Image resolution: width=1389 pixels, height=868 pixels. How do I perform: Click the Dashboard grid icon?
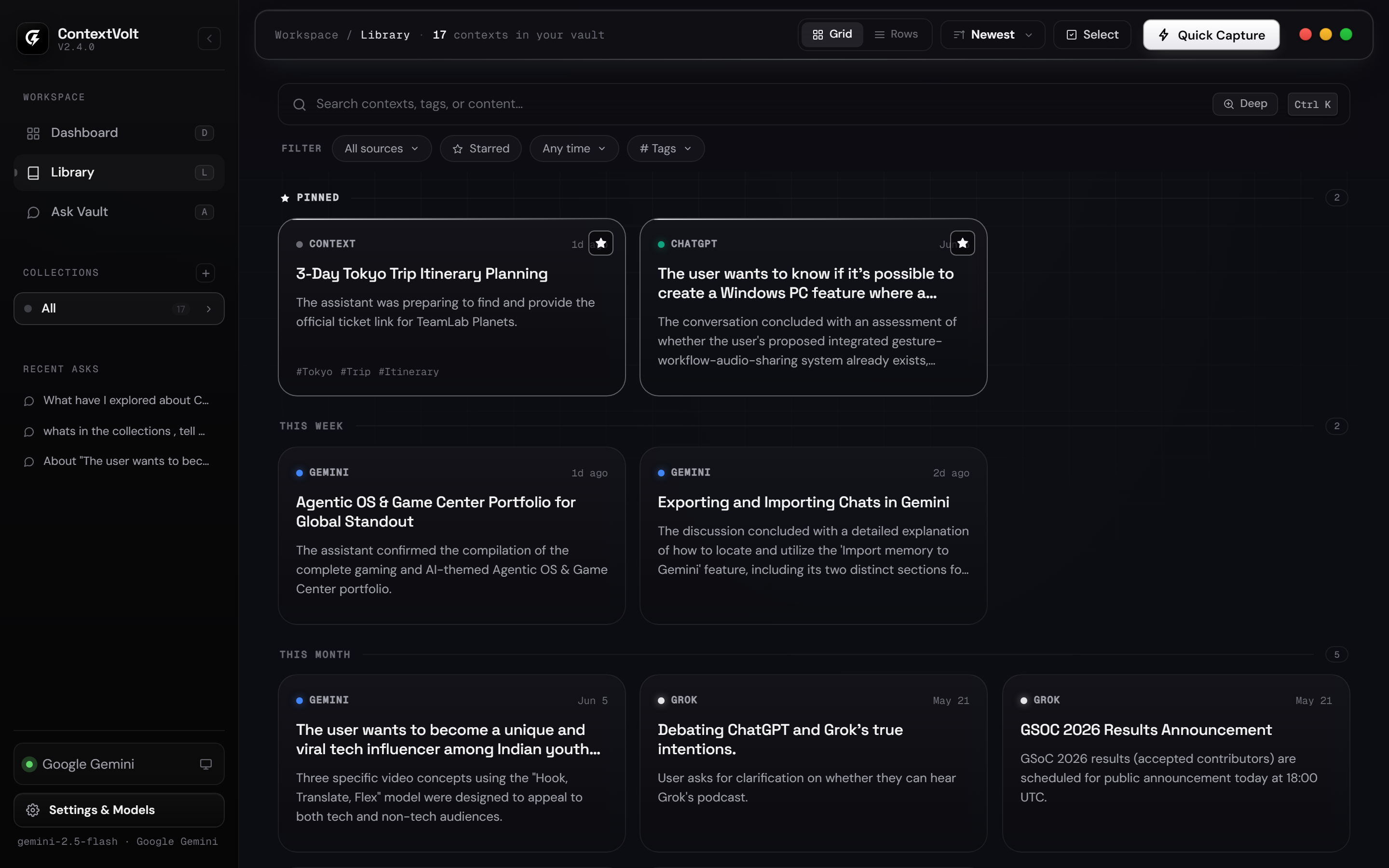(x=33, y=133)
